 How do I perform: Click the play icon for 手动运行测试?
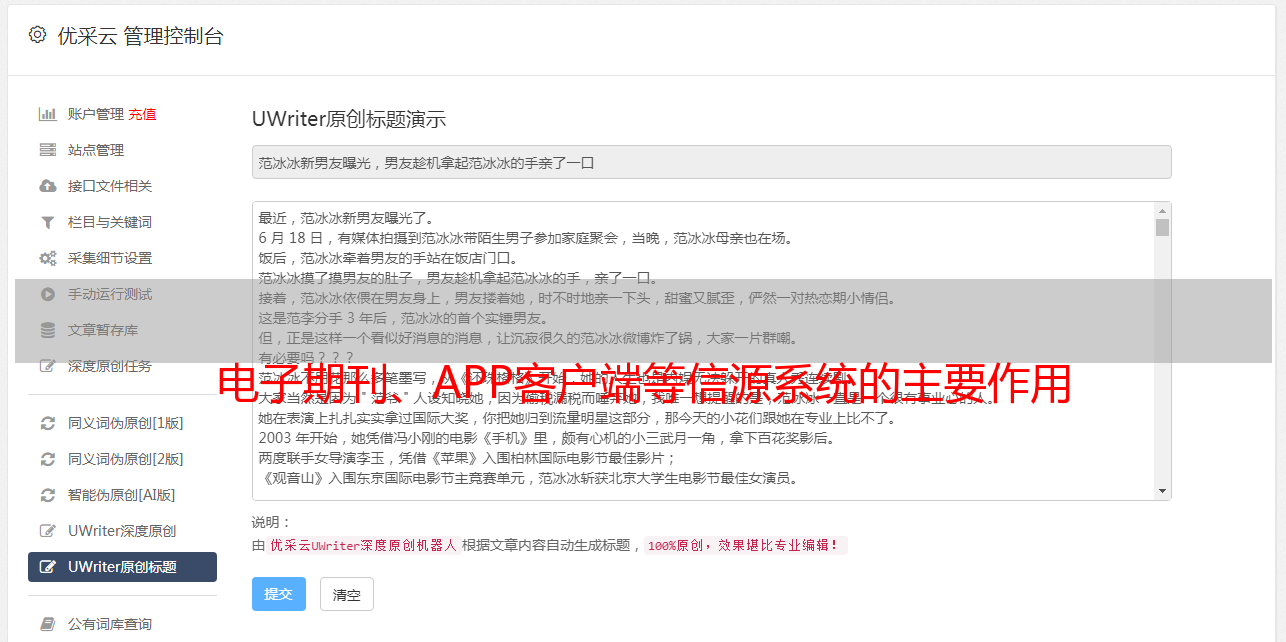47,294
